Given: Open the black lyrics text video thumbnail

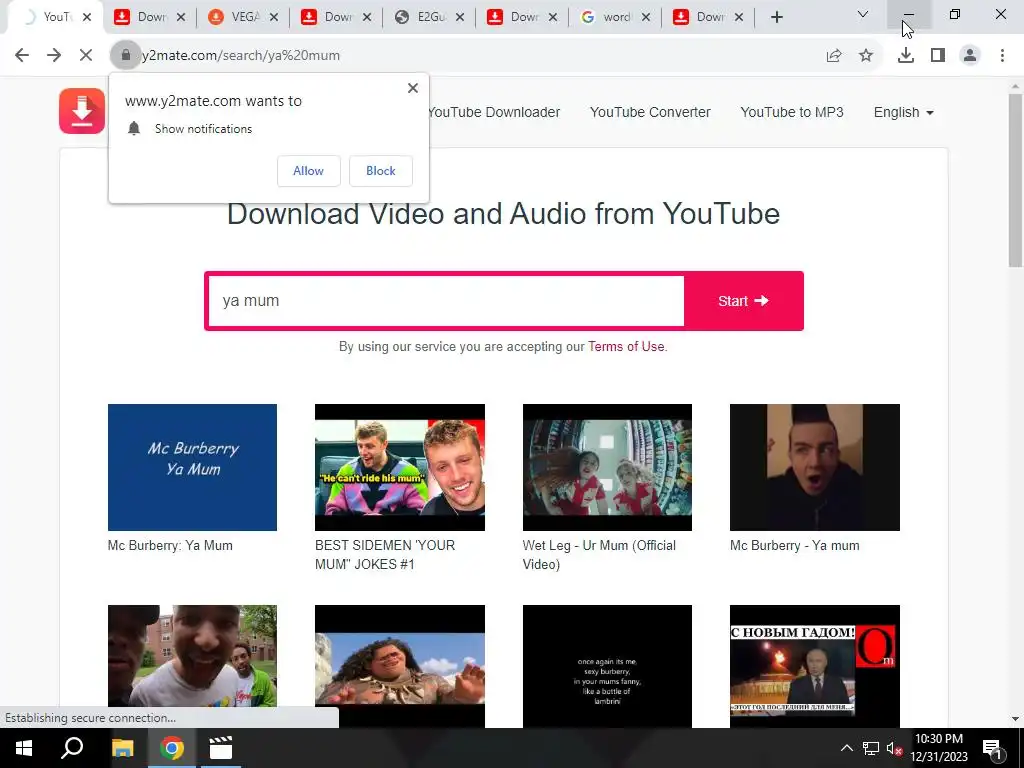Looking at the screenshot, I should tap(607, 666).
